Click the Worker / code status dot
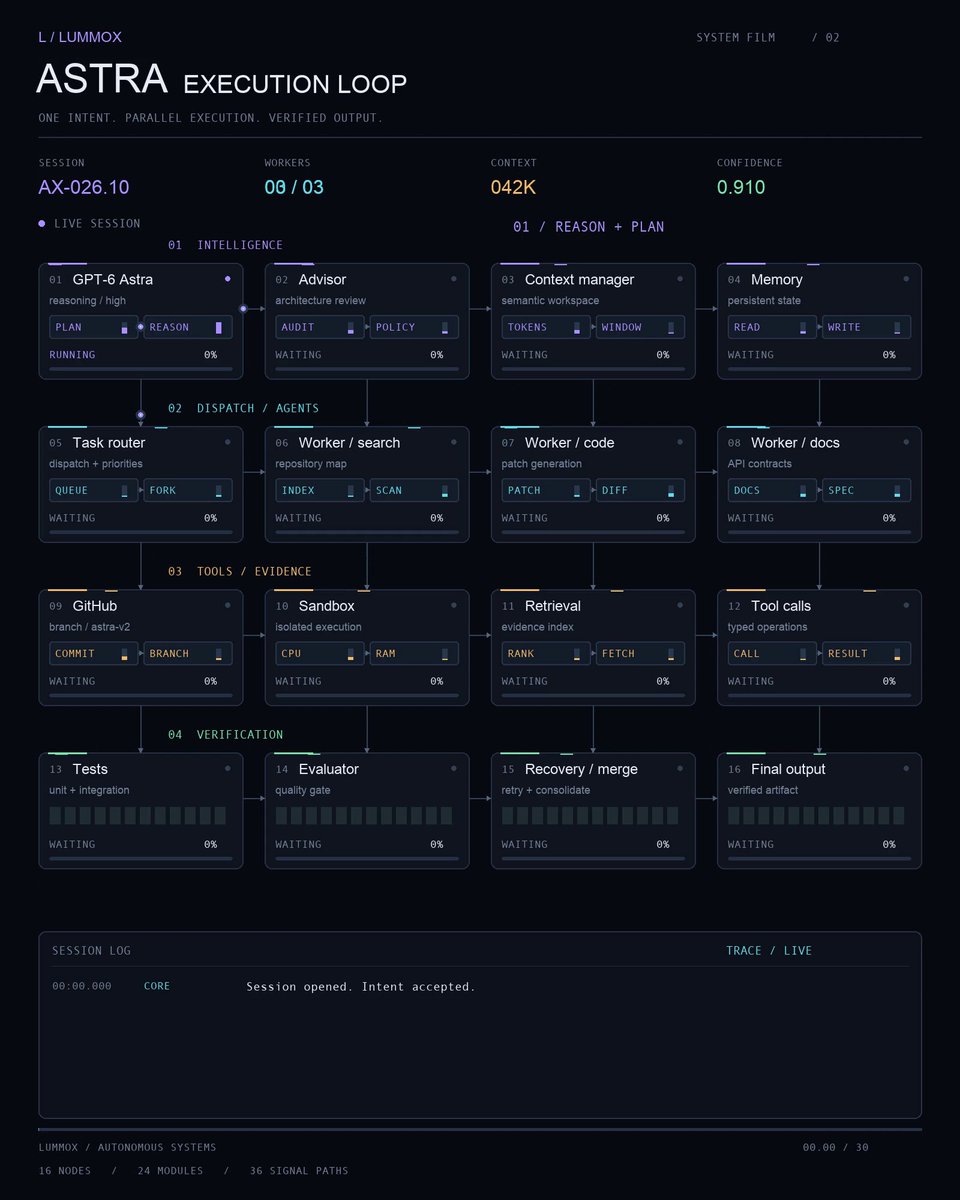Viewport: 960px width, 1200px height. 680,442
